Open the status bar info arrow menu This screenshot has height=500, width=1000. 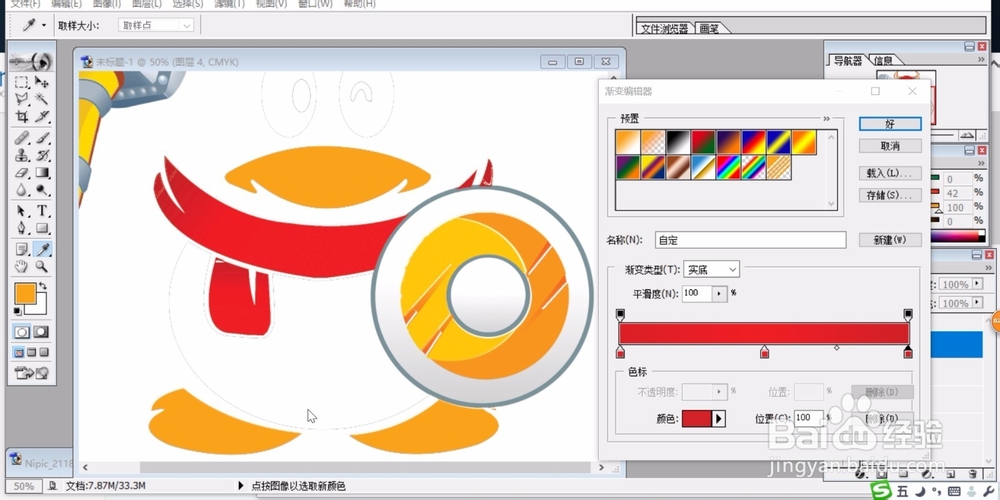(240, 486)
